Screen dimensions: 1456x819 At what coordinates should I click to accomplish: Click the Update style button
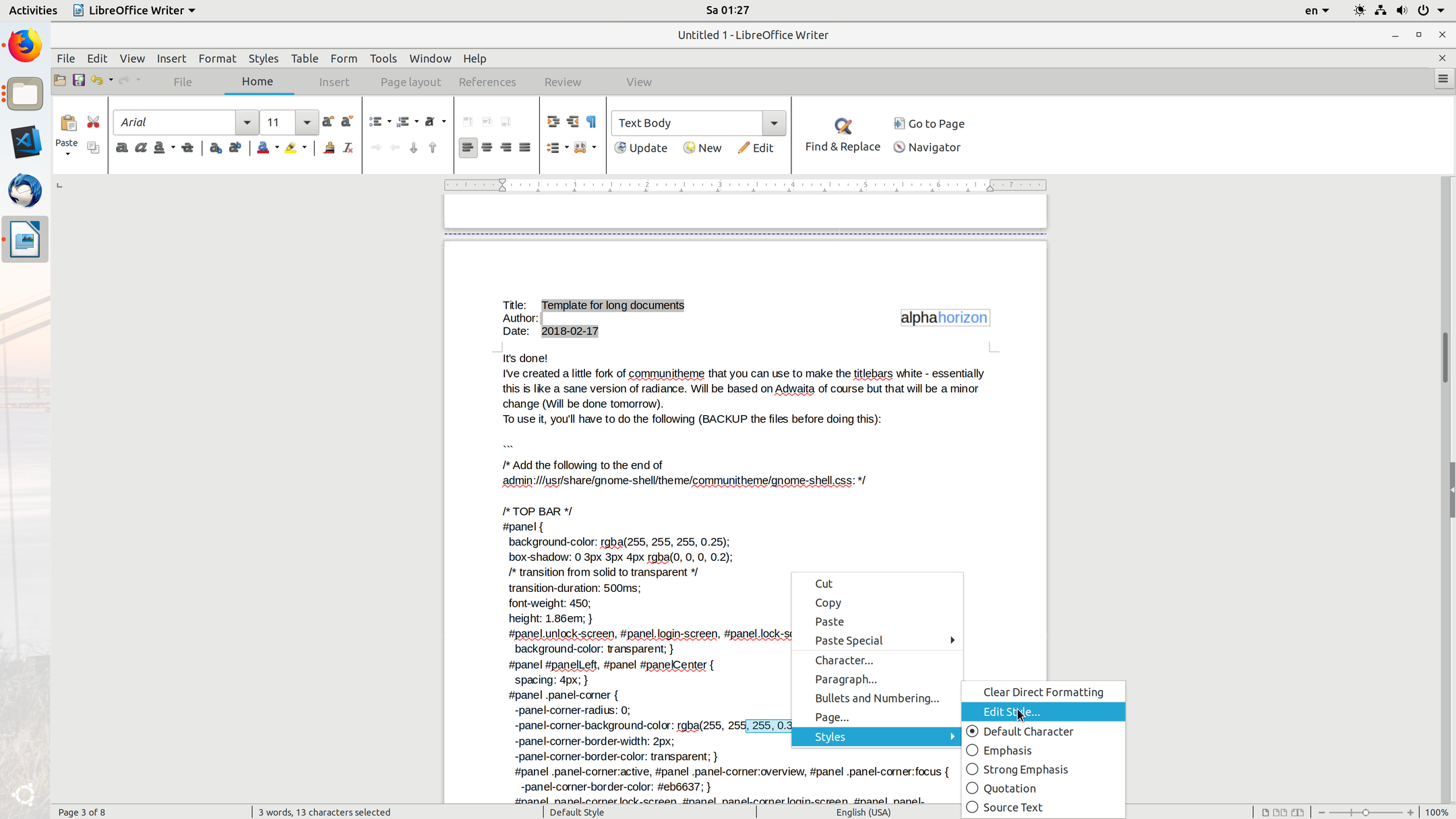click(640, 148)
